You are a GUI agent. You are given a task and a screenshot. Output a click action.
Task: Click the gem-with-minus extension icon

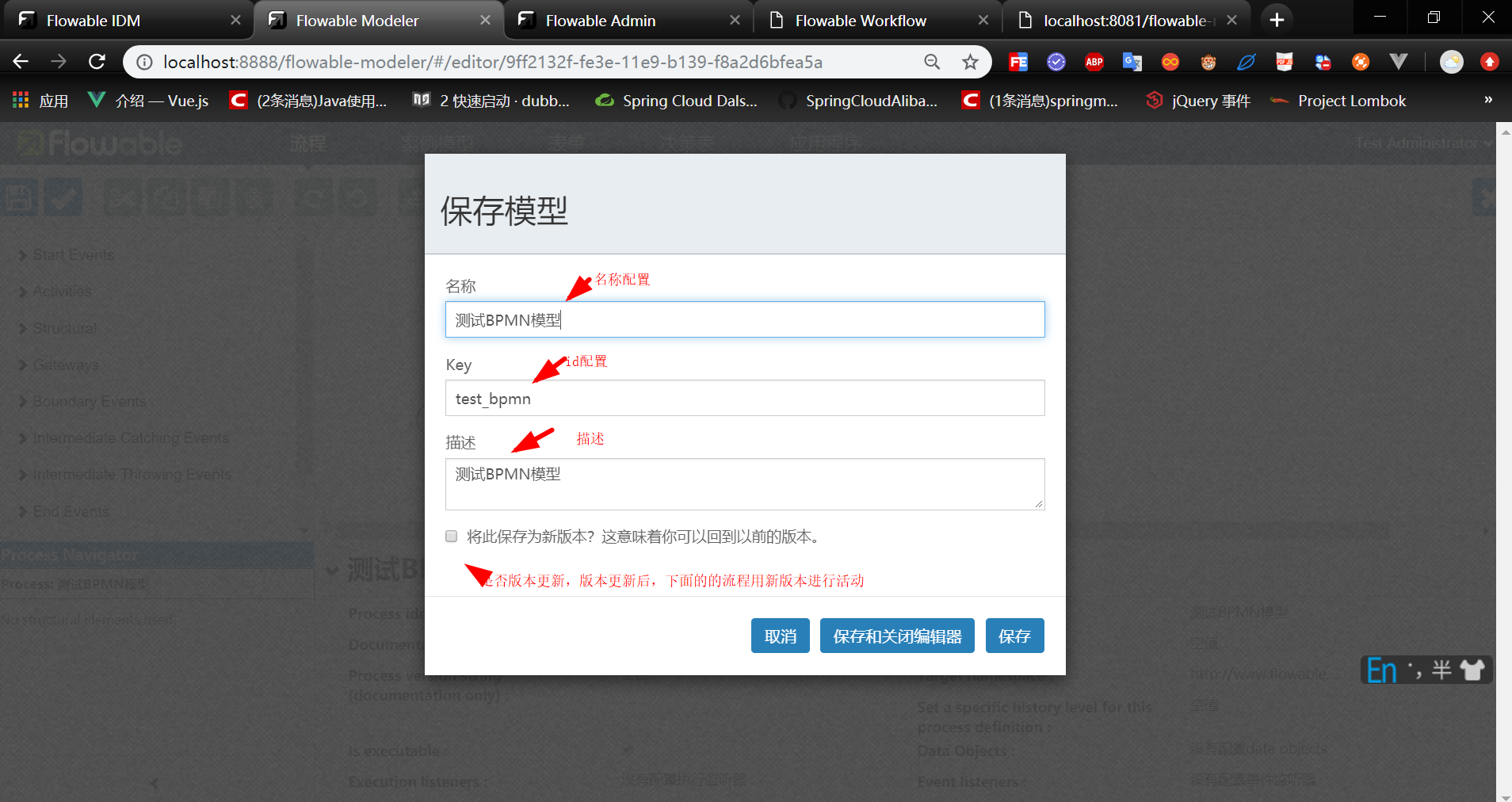(1323, 62)
